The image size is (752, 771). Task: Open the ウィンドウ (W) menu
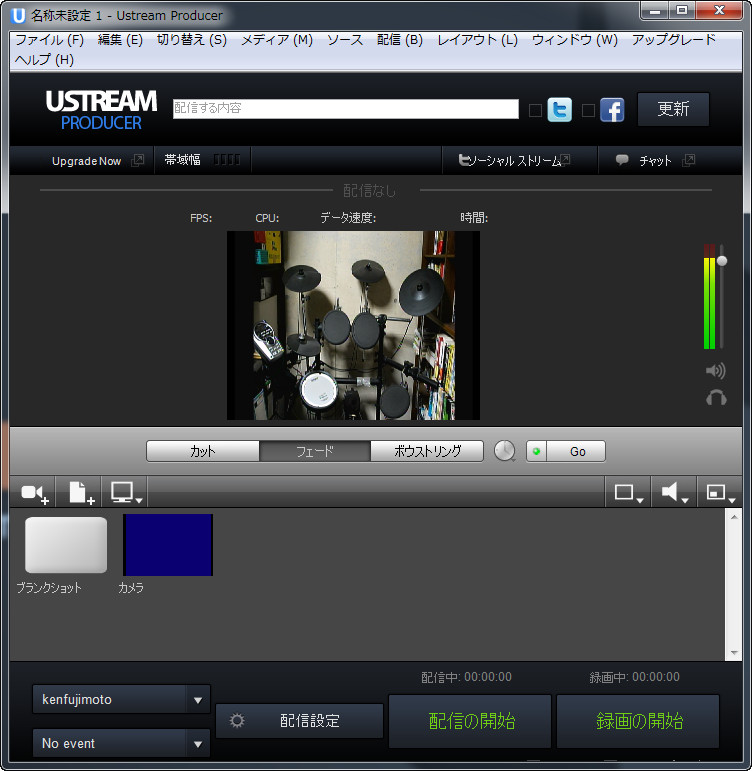[x=574, y=40]
